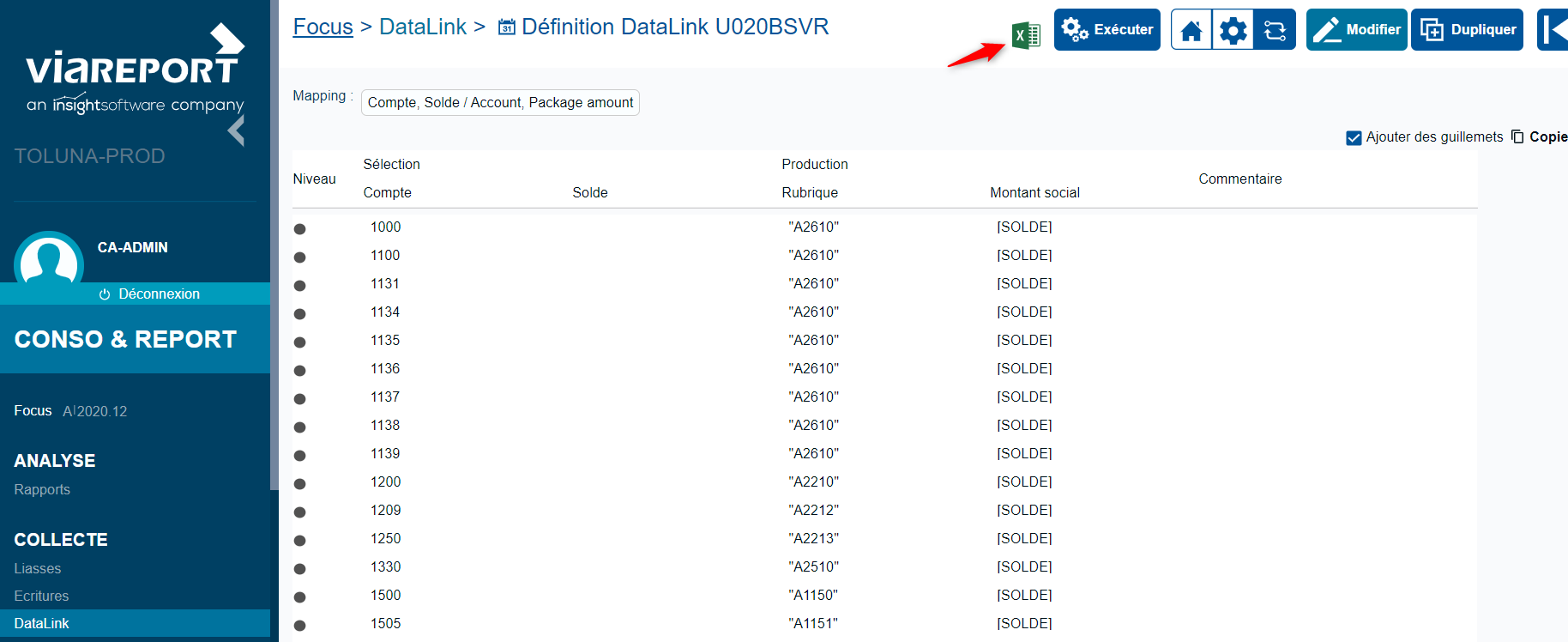Viewport: 1568px width, 642px height.
Task: Click the calendar icon before Définition DataLink
Action: (506, 27)
